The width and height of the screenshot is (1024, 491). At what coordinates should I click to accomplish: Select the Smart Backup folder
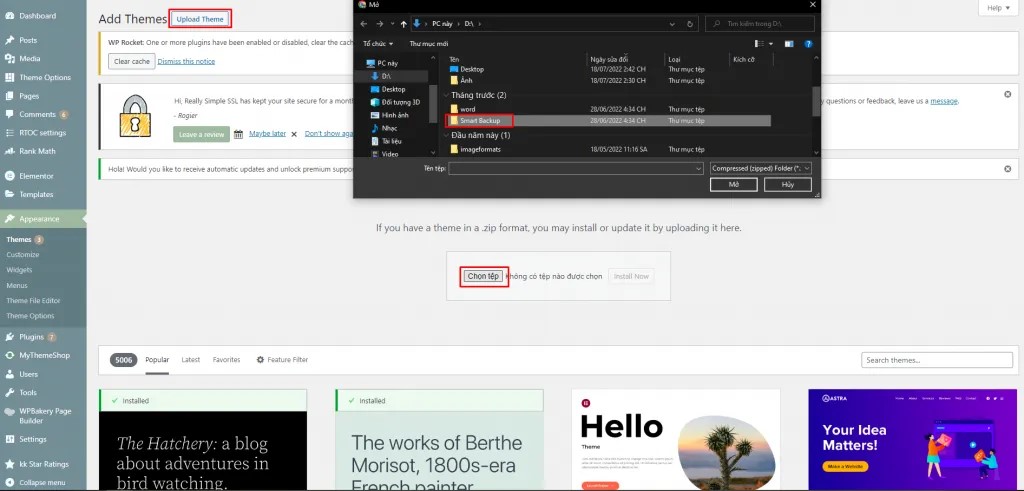coord(480,121)
